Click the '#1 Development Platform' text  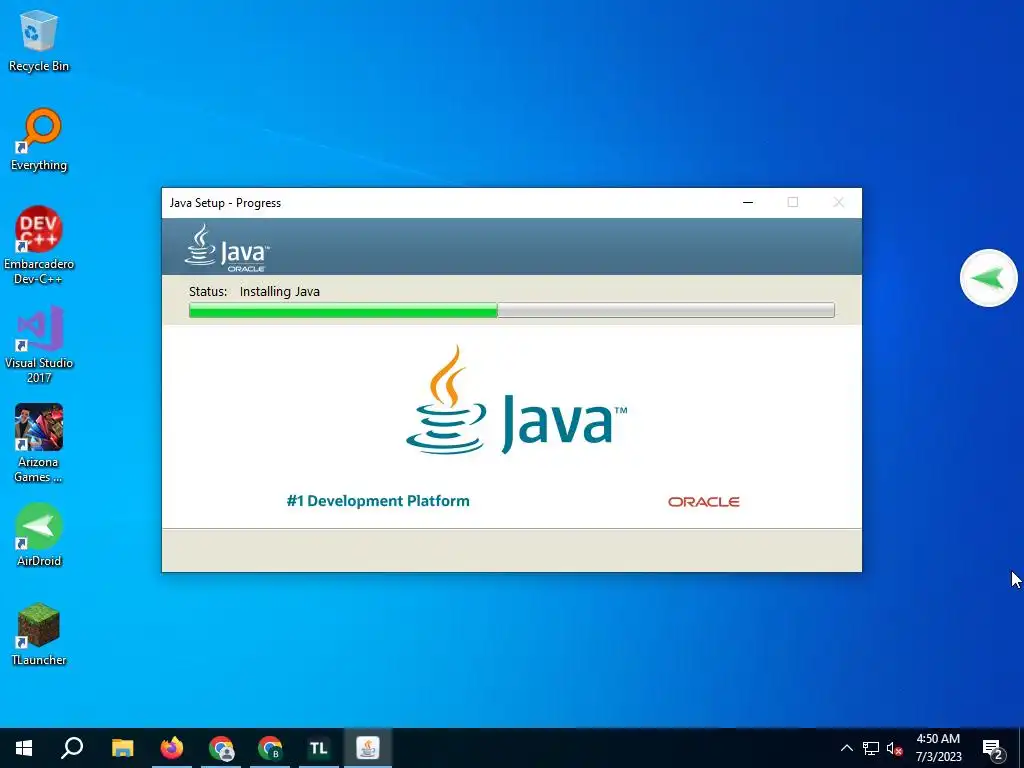378,501
